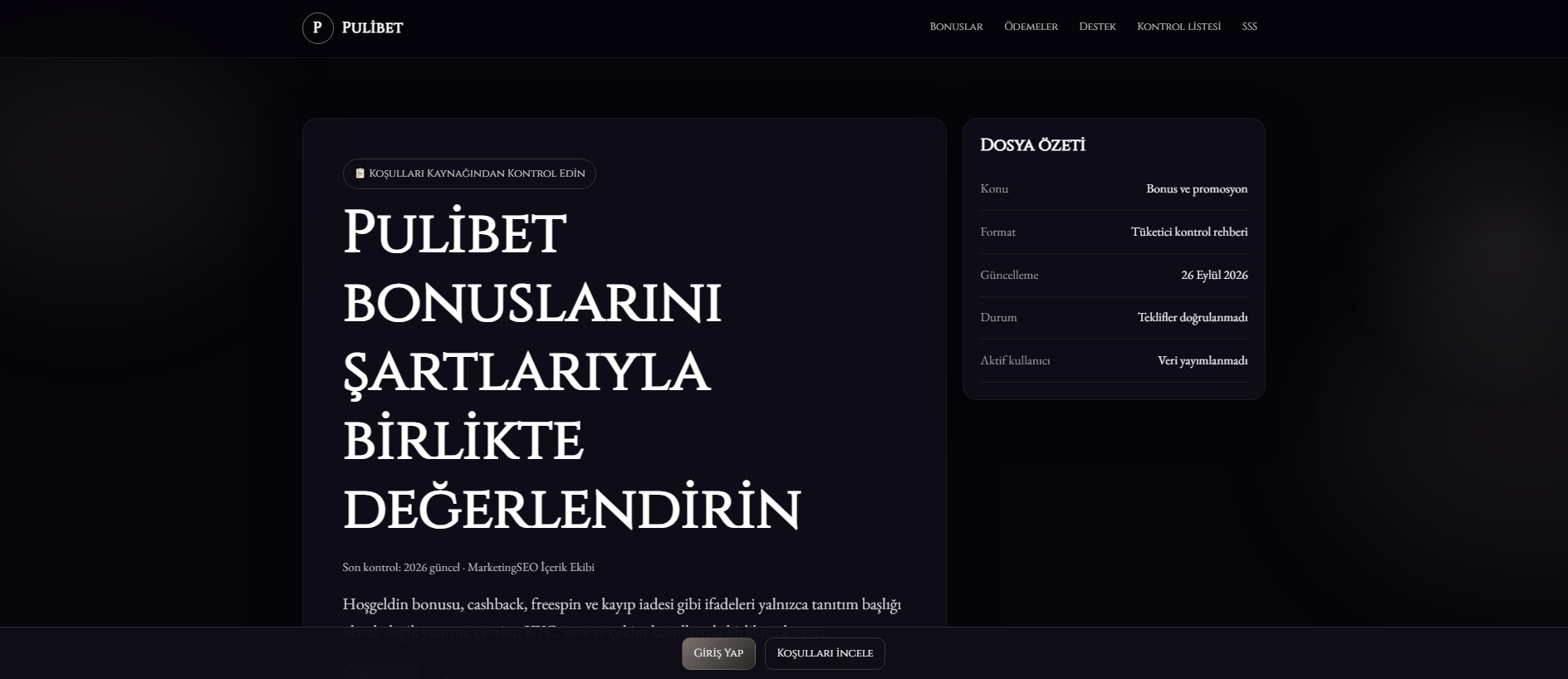Click the 'Aktif kullanıcı' label
This screenshot has width=1568, height=679.
coord(1015,361)
